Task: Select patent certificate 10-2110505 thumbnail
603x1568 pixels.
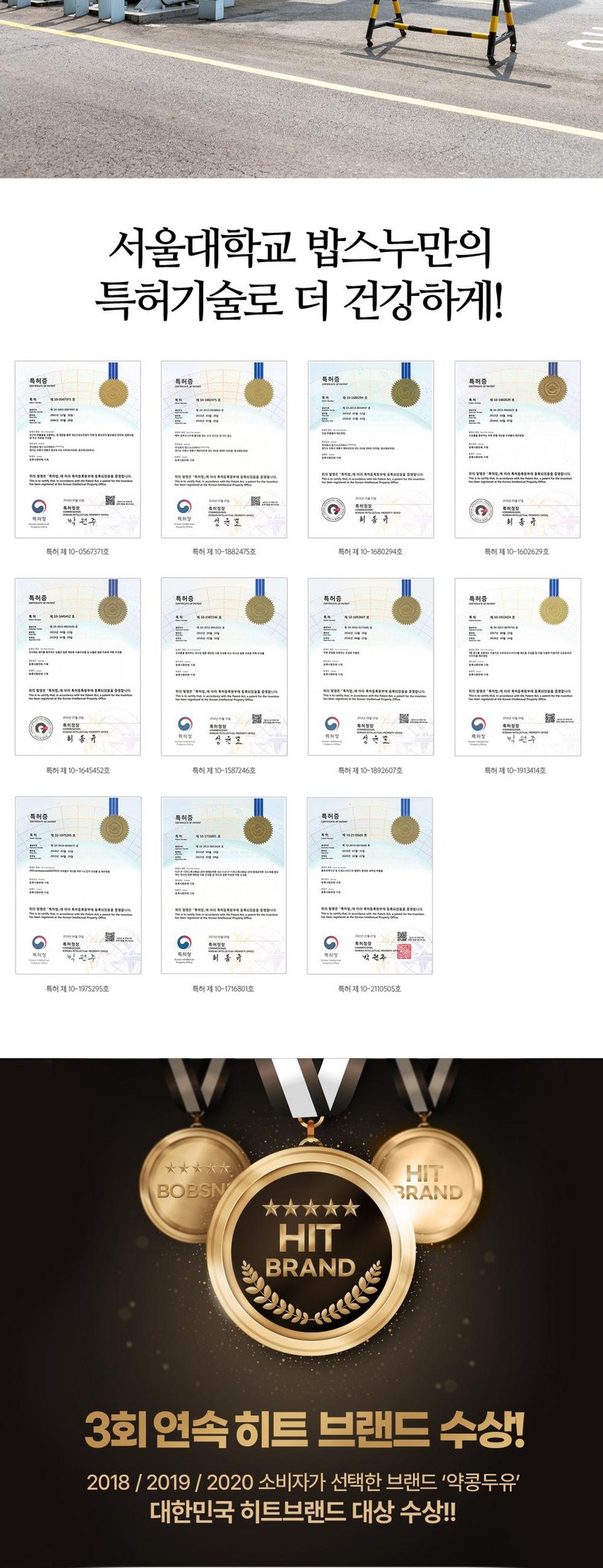Action: [x=370, y=885]
